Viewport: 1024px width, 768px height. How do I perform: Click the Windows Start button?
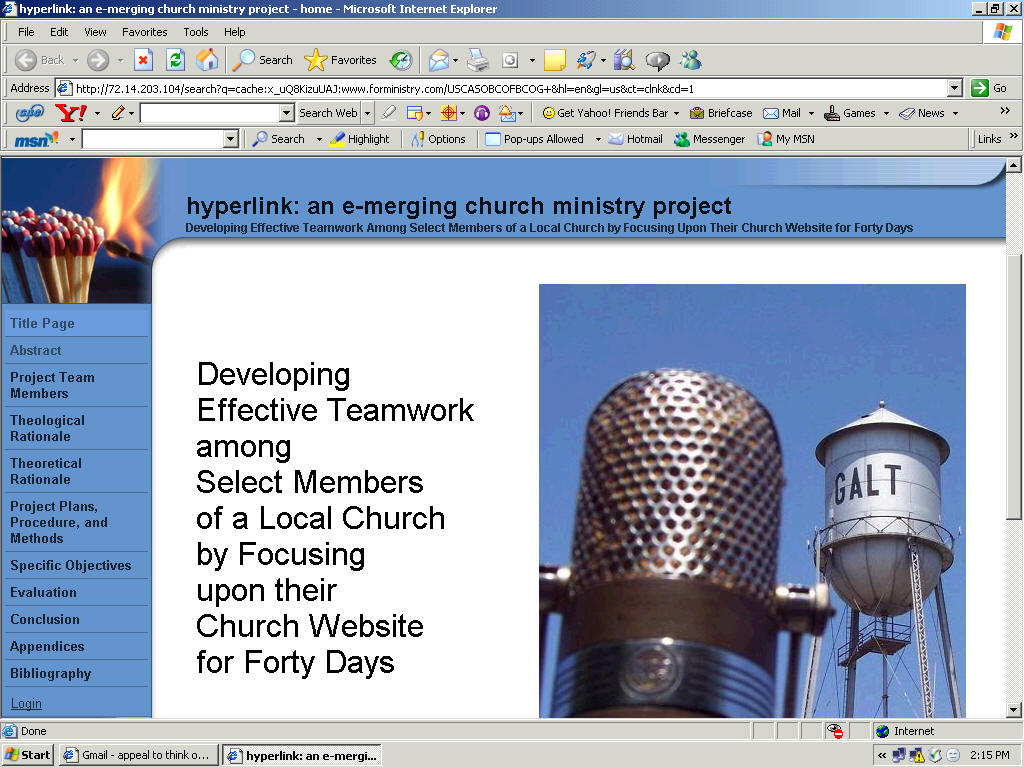click(x=27, y=755)
